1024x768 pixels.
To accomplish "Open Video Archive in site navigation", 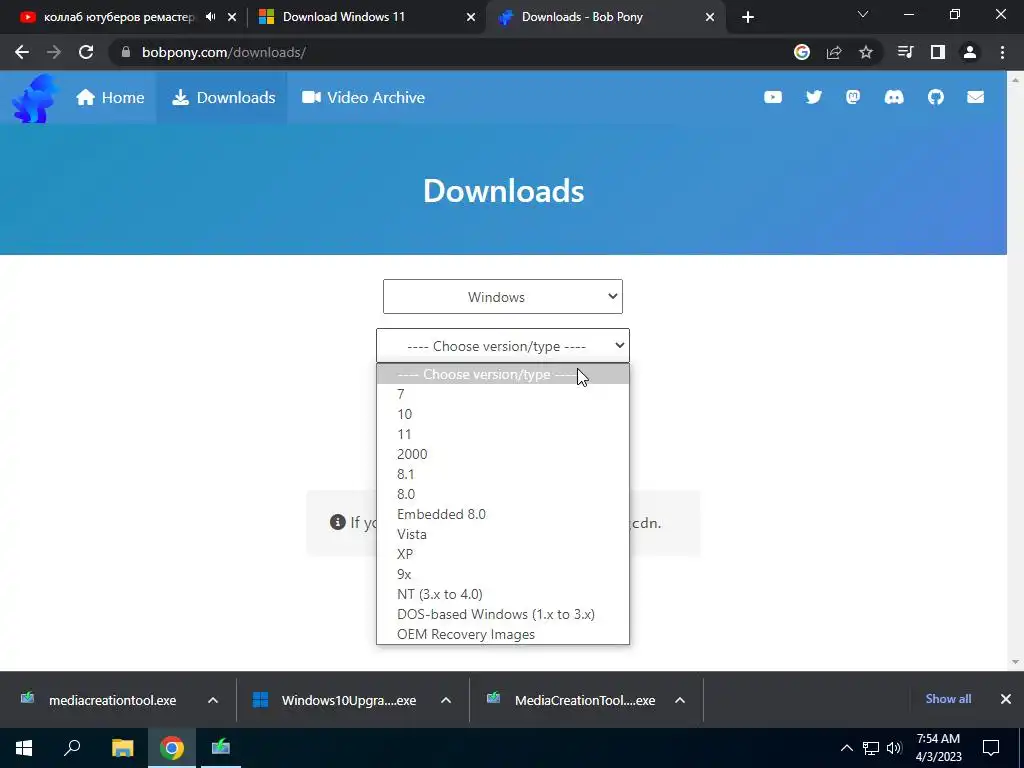I will [x=363, y=97].
